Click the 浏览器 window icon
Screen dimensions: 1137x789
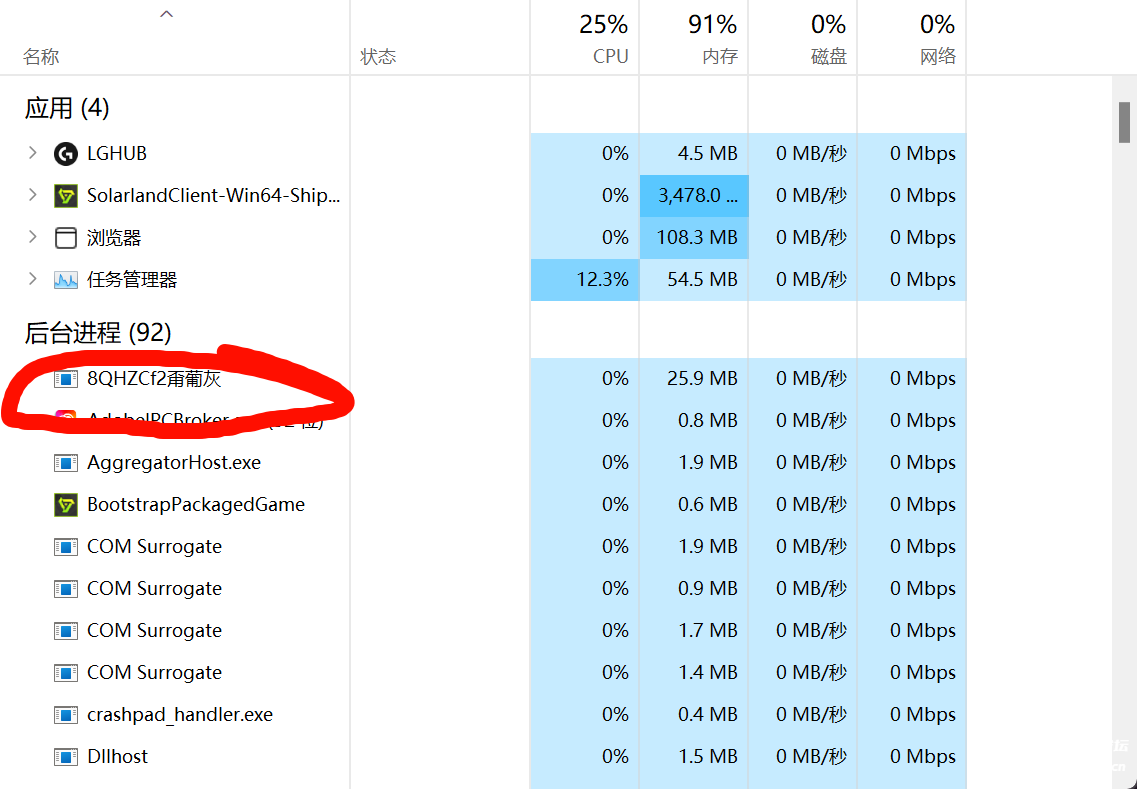point(65,238)
